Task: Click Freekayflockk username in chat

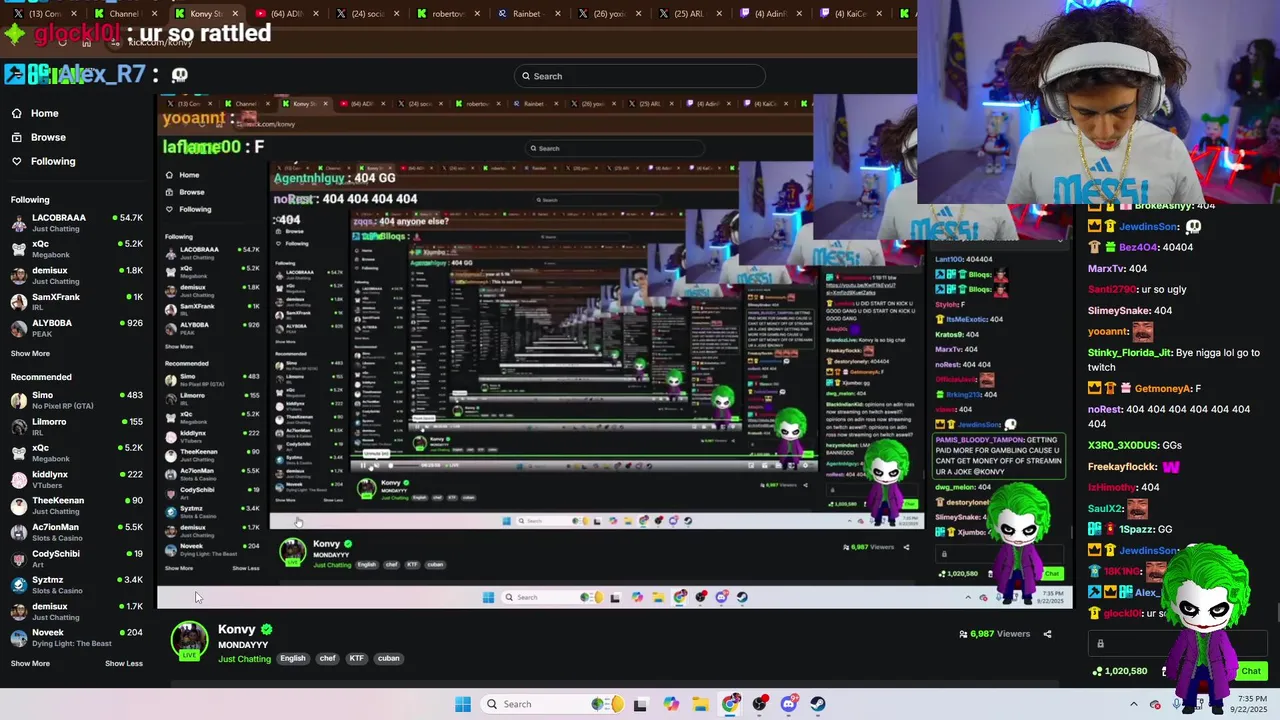Action: click(1122, 467)
